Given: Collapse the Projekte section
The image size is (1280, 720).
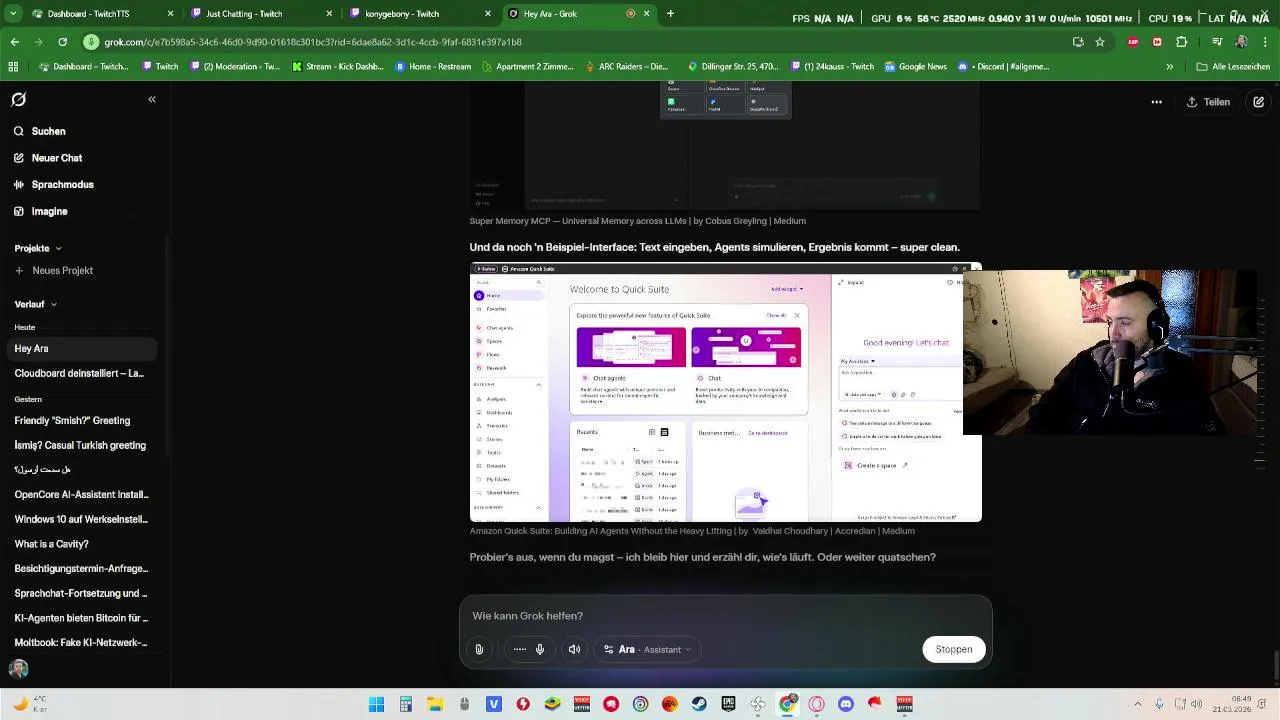Looking at the screenshot, I should 38,248.
